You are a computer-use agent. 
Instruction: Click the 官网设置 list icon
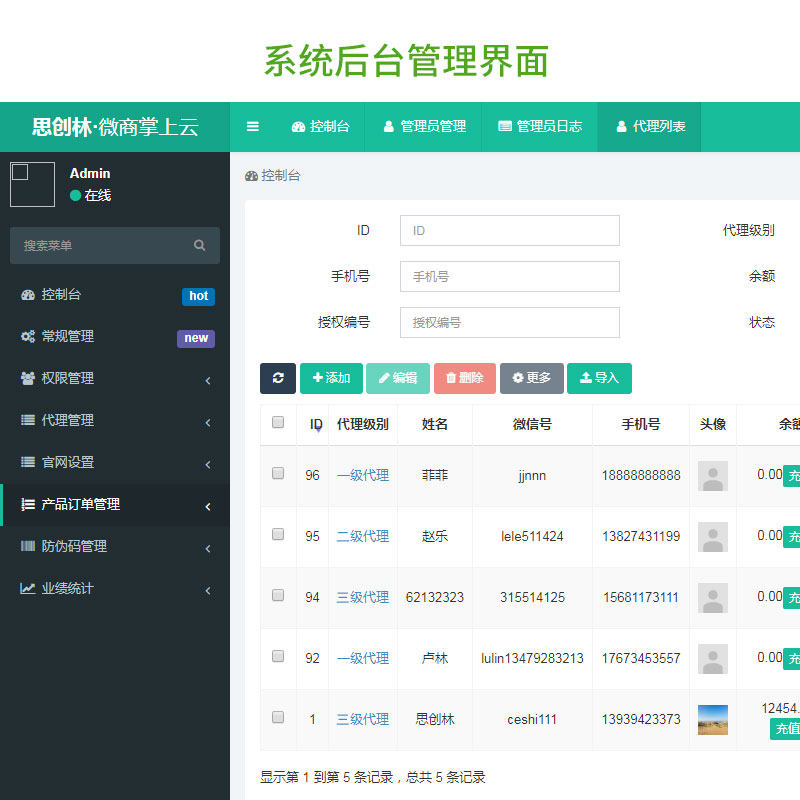click(x=28, y=462)
